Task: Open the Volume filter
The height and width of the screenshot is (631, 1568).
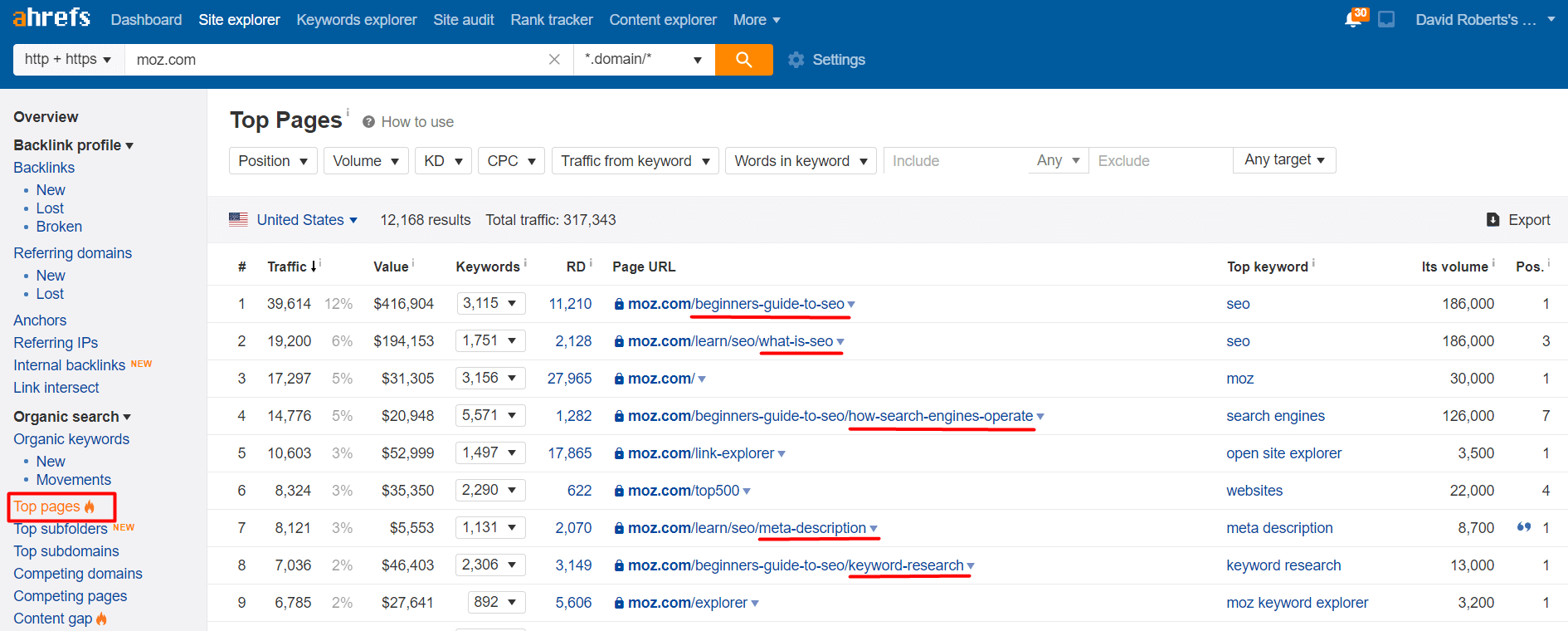Action: pyautogui.click(x=366, y=160)
